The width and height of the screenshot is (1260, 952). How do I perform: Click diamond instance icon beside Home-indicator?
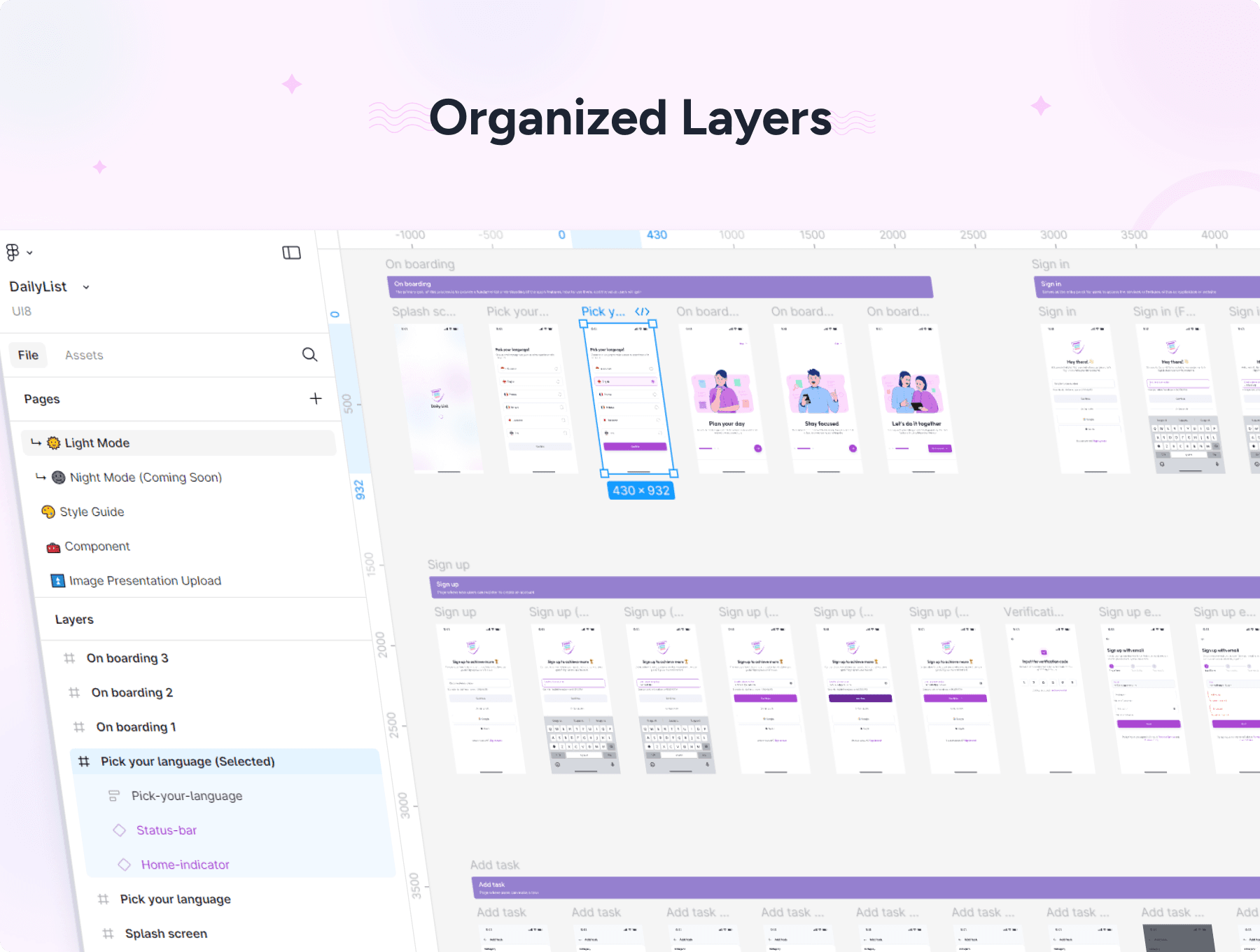(125, 864)
